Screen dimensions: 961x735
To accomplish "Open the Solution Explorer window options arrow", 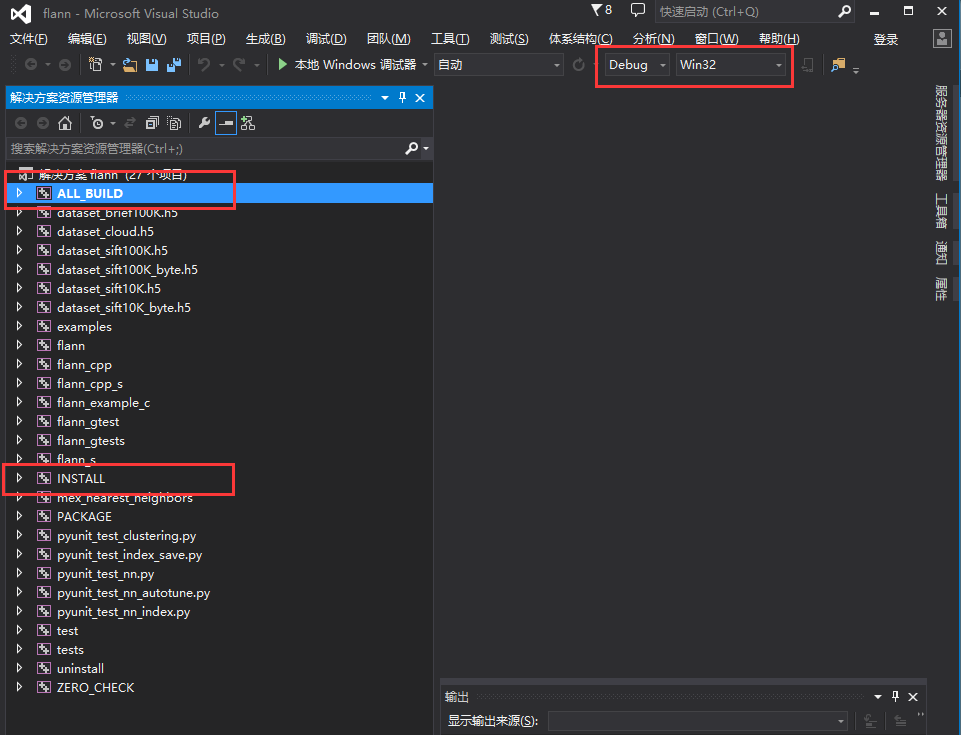I will [385, 97].
